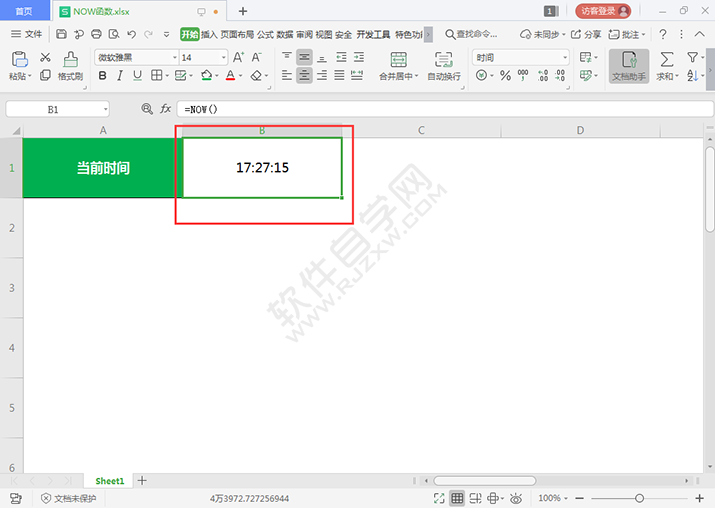Open Document Assistant (文档助手)
Viewport: 715px width, 508px height.
(x=629, y=66)
